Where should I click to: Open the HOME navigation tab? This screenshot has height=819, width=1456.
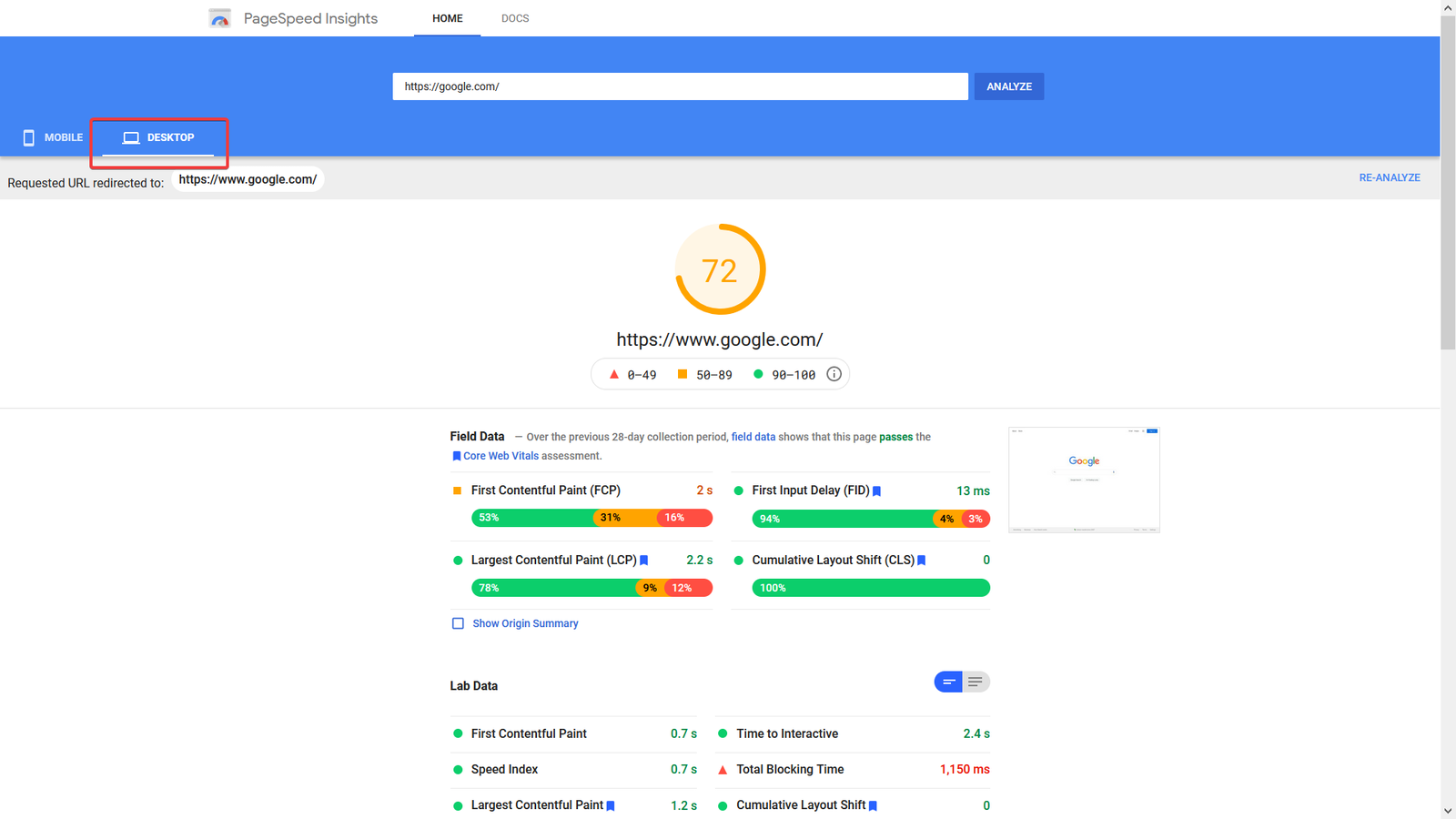click(x=447, y=18)
